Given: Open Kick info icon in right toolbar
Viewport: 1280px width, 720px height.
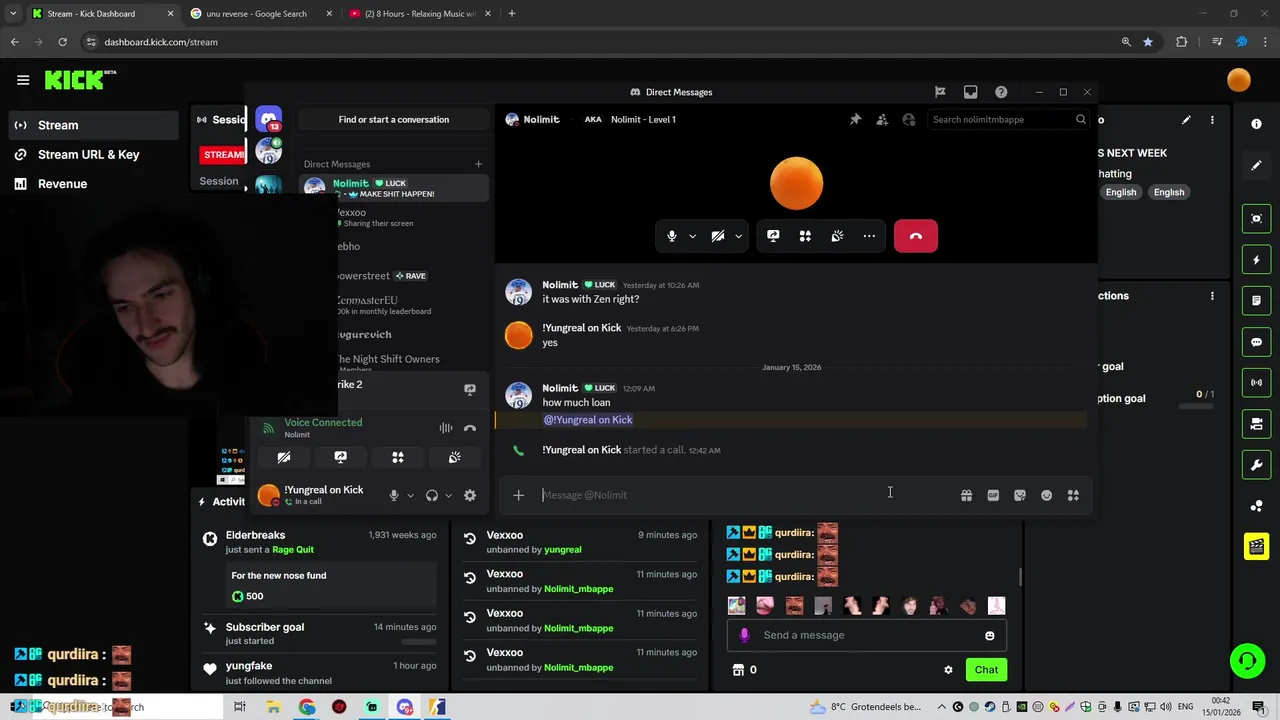Looking at the screenshot, I should coord(1256,124).
